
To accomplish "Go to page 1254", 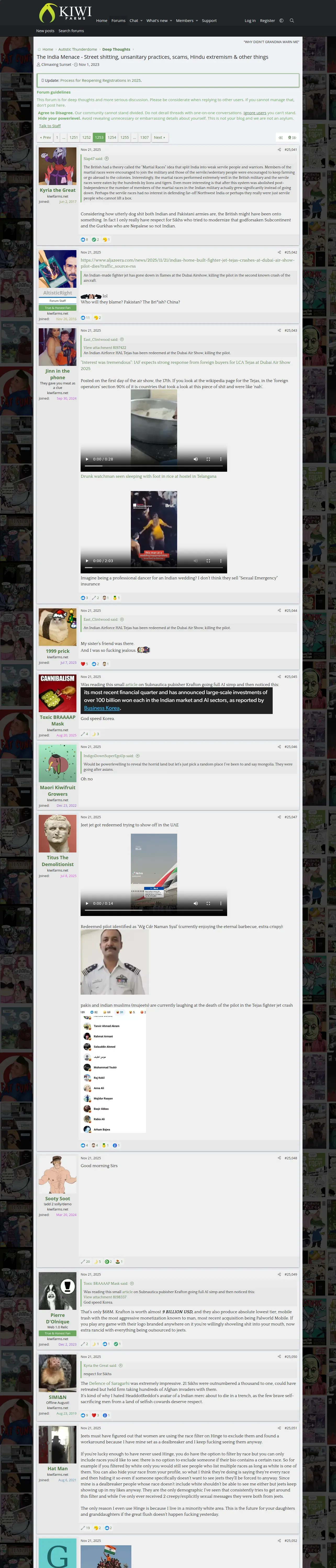I will pos(111,137).
